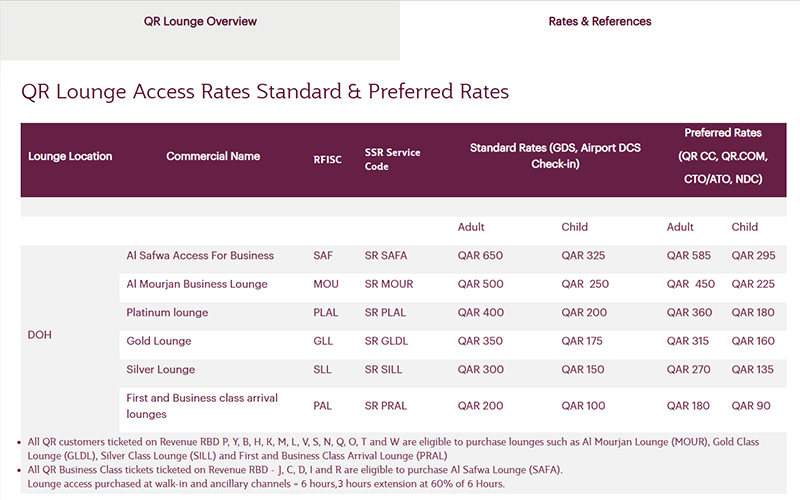Select Al Mourjan Business Lounge name

(197, 284)
